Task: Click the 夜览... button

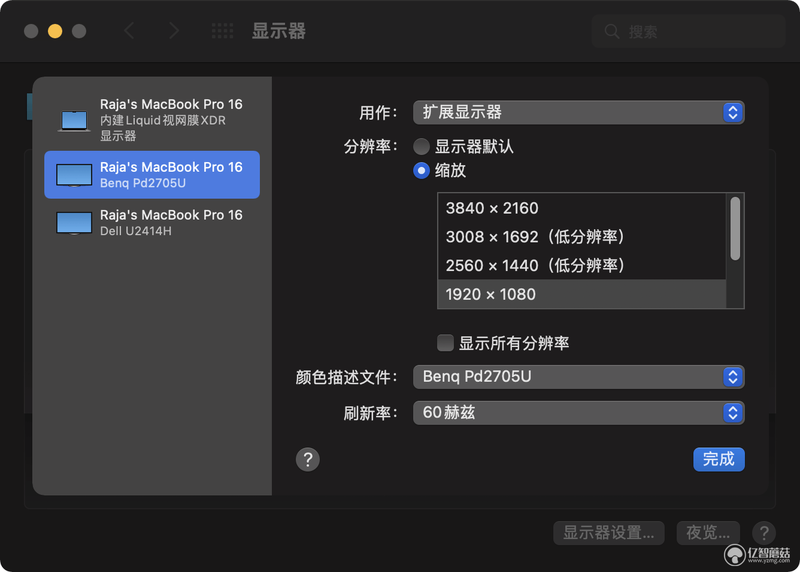Action: point(708,533)
